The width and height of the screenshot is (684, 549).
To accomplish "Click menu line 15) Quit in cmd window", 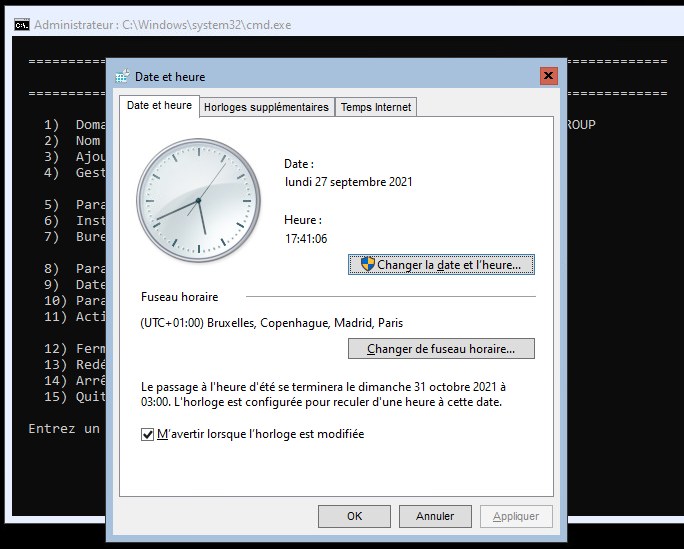I will coord(75,397).
